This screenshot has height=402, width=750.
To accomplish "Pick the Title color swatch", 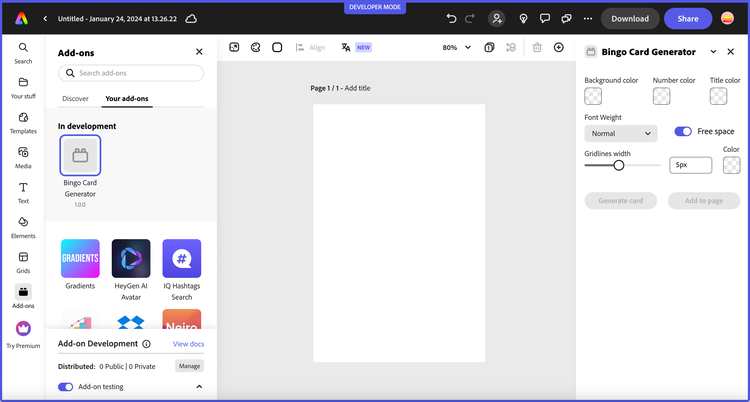I will tap(718, 96).
